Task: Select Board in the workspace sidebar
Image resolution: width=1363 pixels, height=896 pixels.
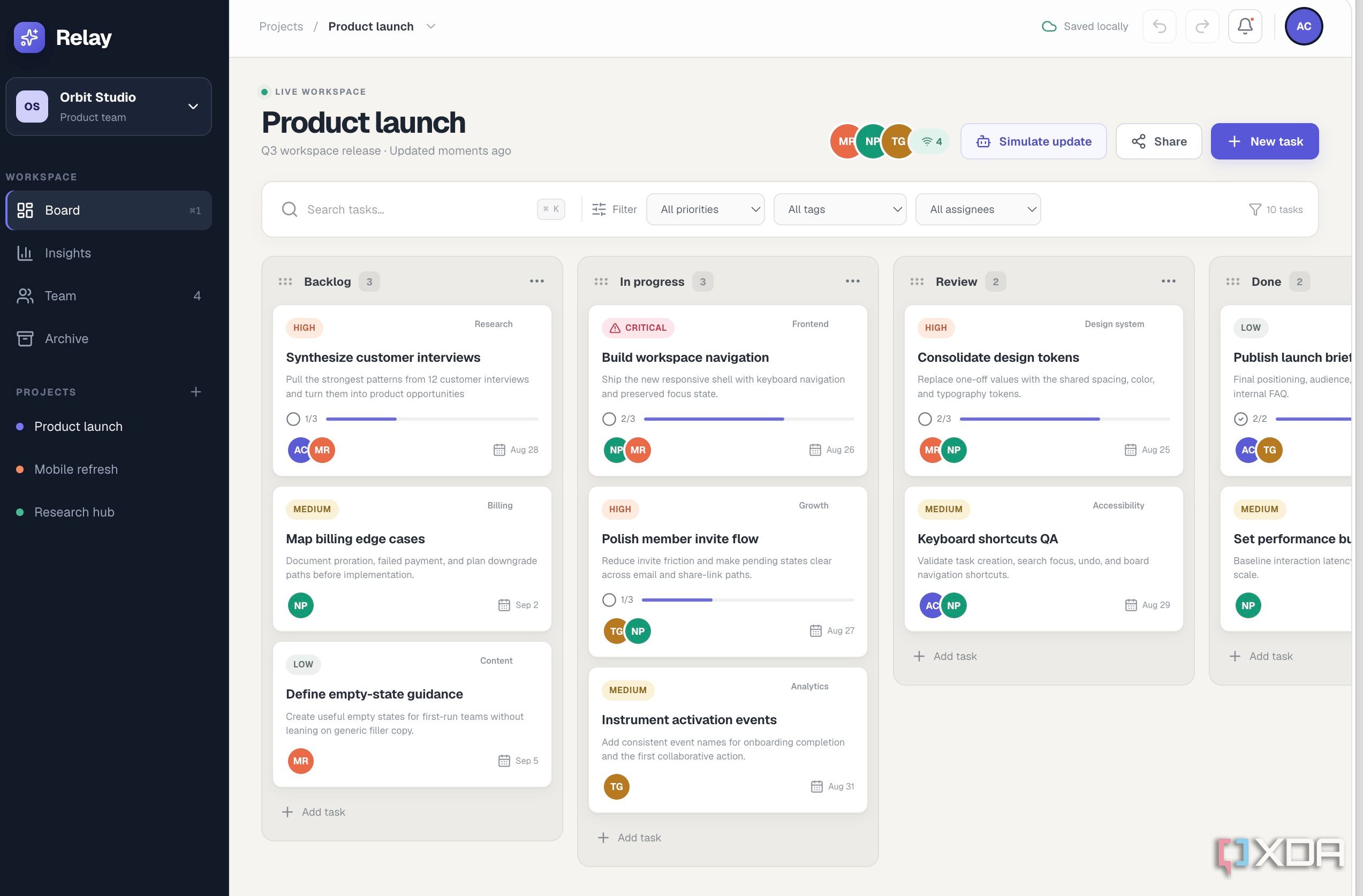Action: click(109, 210)
